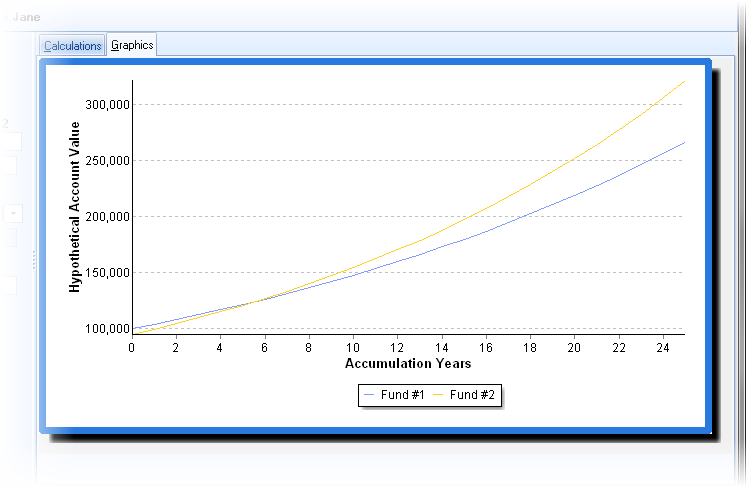Click the 24 label on x-axis
This screenshot has height=487, width=746.
(662, 347)
